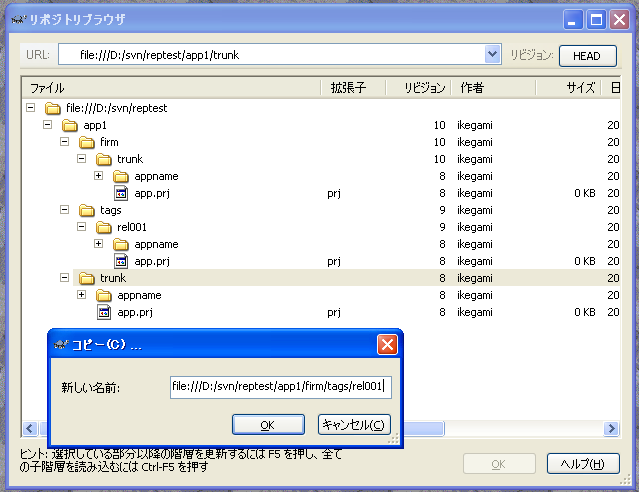Select the tags tree row label
The image size is (639, 492).
[x=110, y=210]
